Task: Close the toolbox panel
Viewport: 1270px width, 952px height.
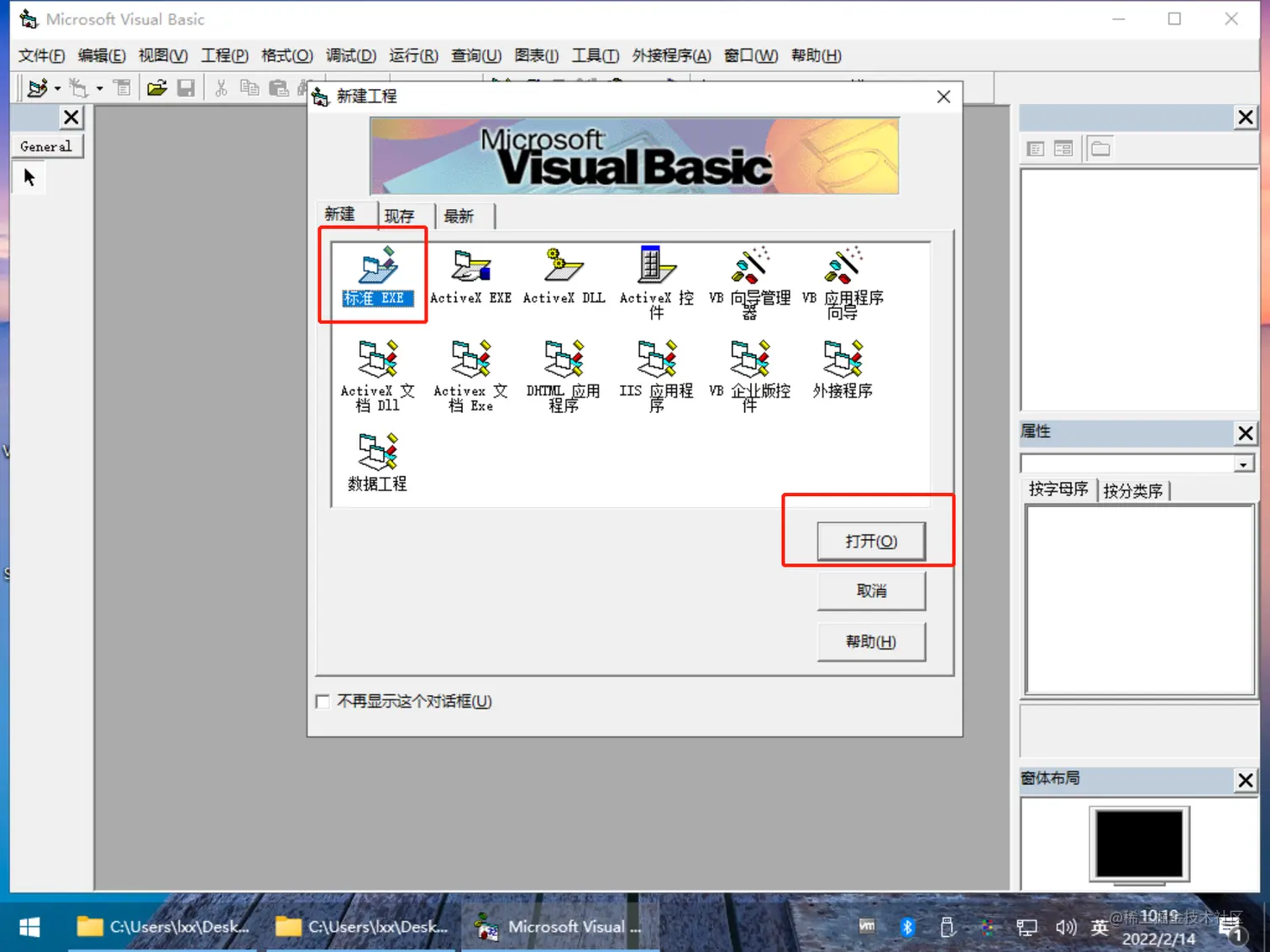Action: pos(71,117)
